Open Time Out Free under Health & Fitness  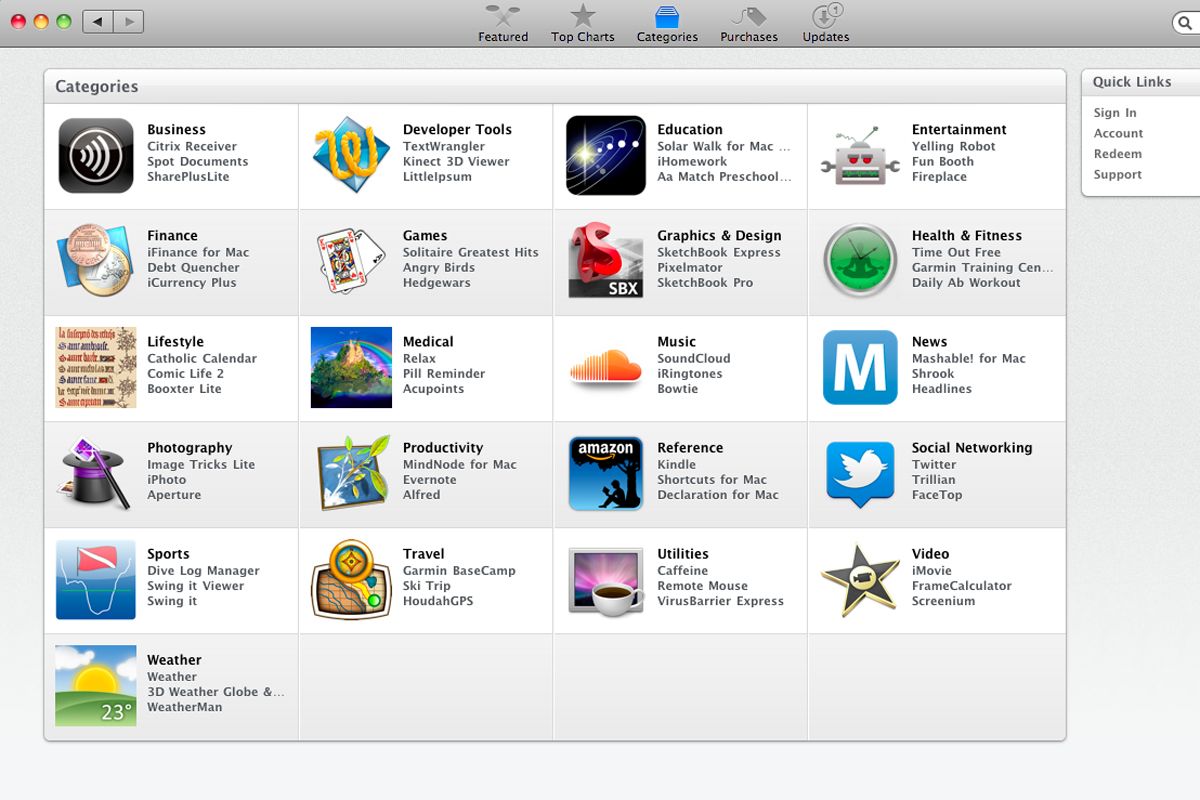tap(956, 253)
